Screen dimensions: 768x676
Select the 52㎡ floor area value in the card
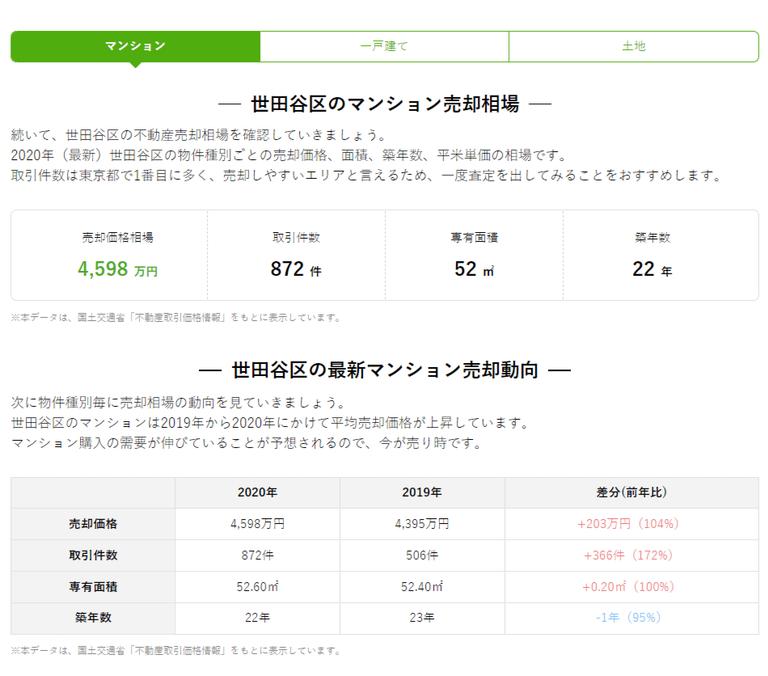click(x=474, y=269)
